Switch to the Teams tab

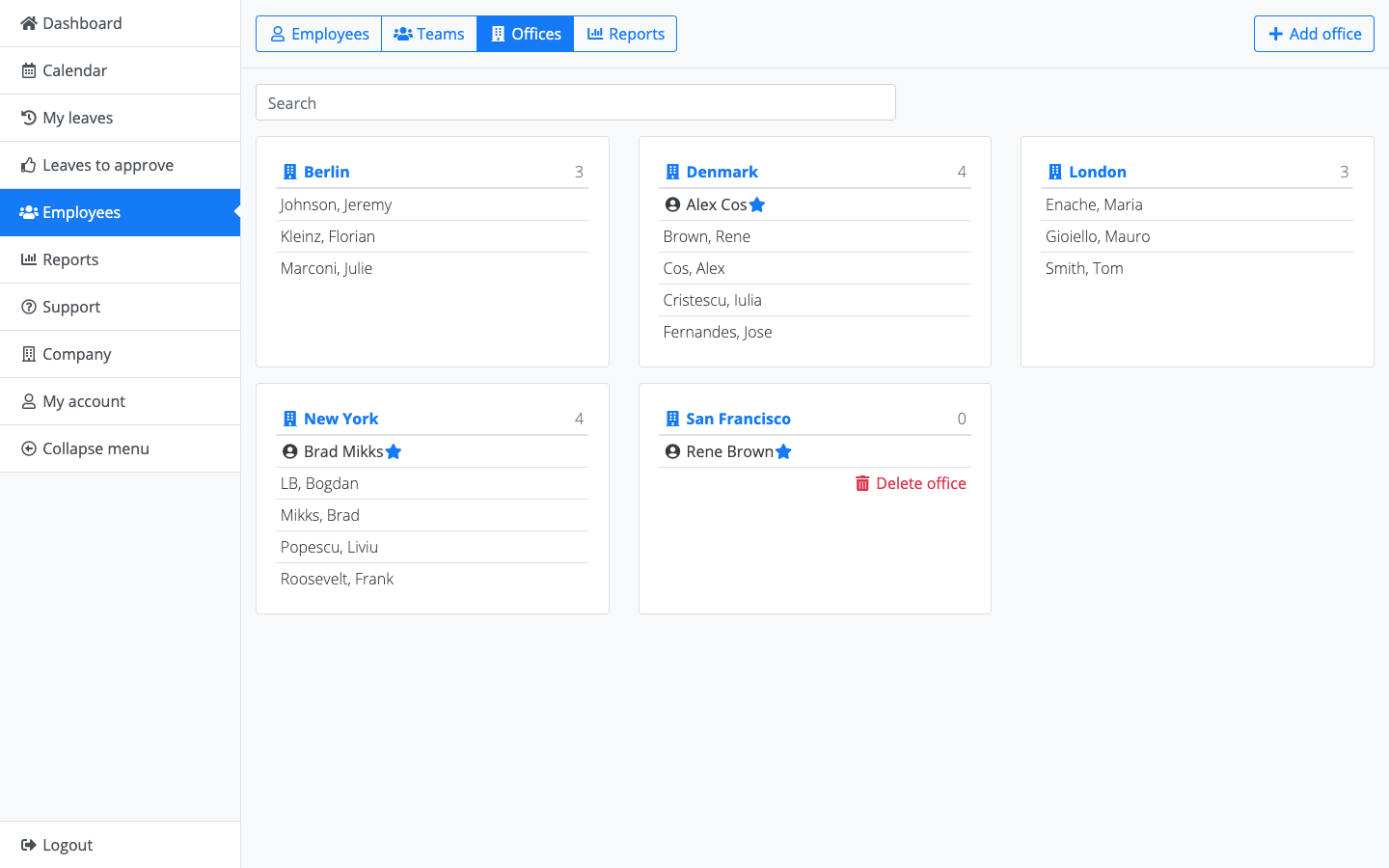coord(429,34)
